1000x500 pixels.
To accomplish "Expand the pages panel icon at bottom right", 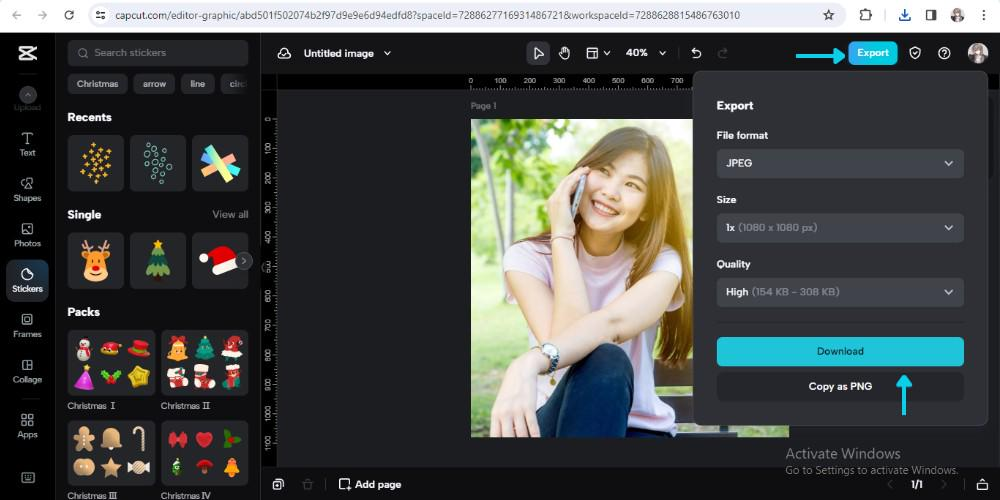I will tap(982, 485).
